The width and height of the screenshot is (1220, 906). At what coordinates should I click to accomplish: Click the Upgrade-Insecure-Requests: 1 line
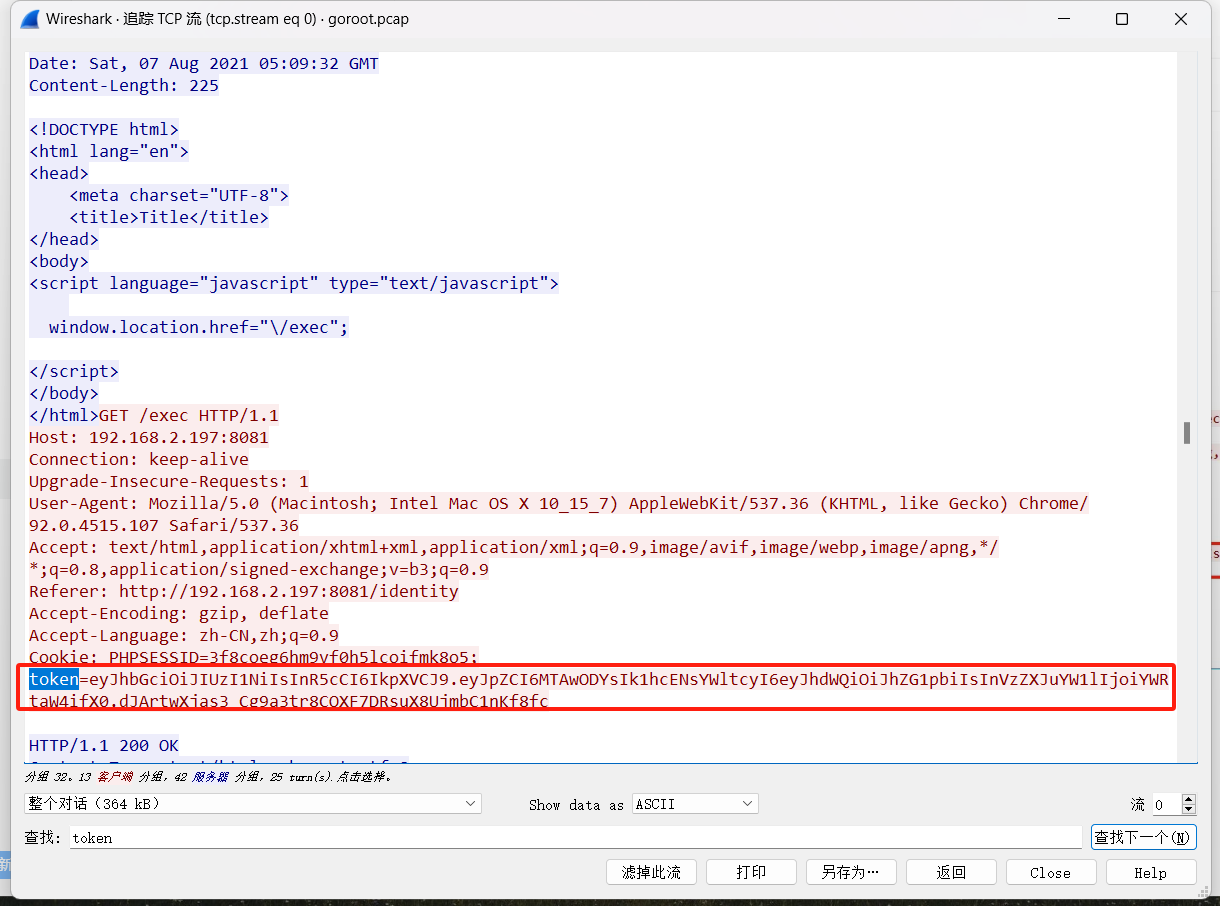click(x=169, y=481)
